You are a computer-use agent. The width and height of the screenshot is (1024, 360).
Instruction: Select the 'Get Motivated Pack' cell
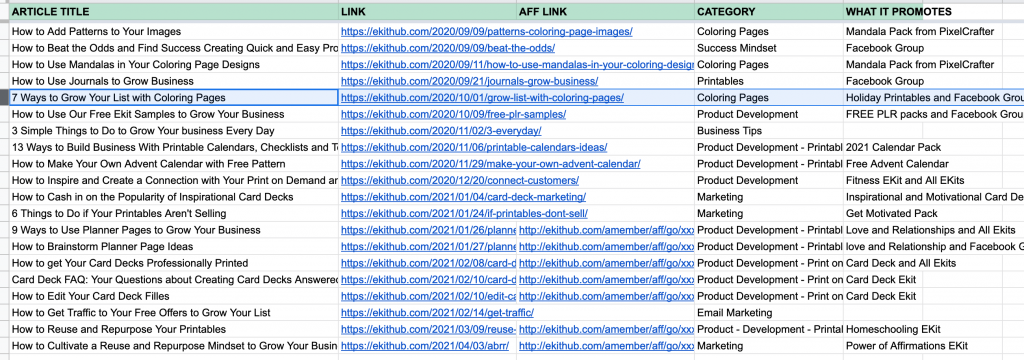coord(923,214)
